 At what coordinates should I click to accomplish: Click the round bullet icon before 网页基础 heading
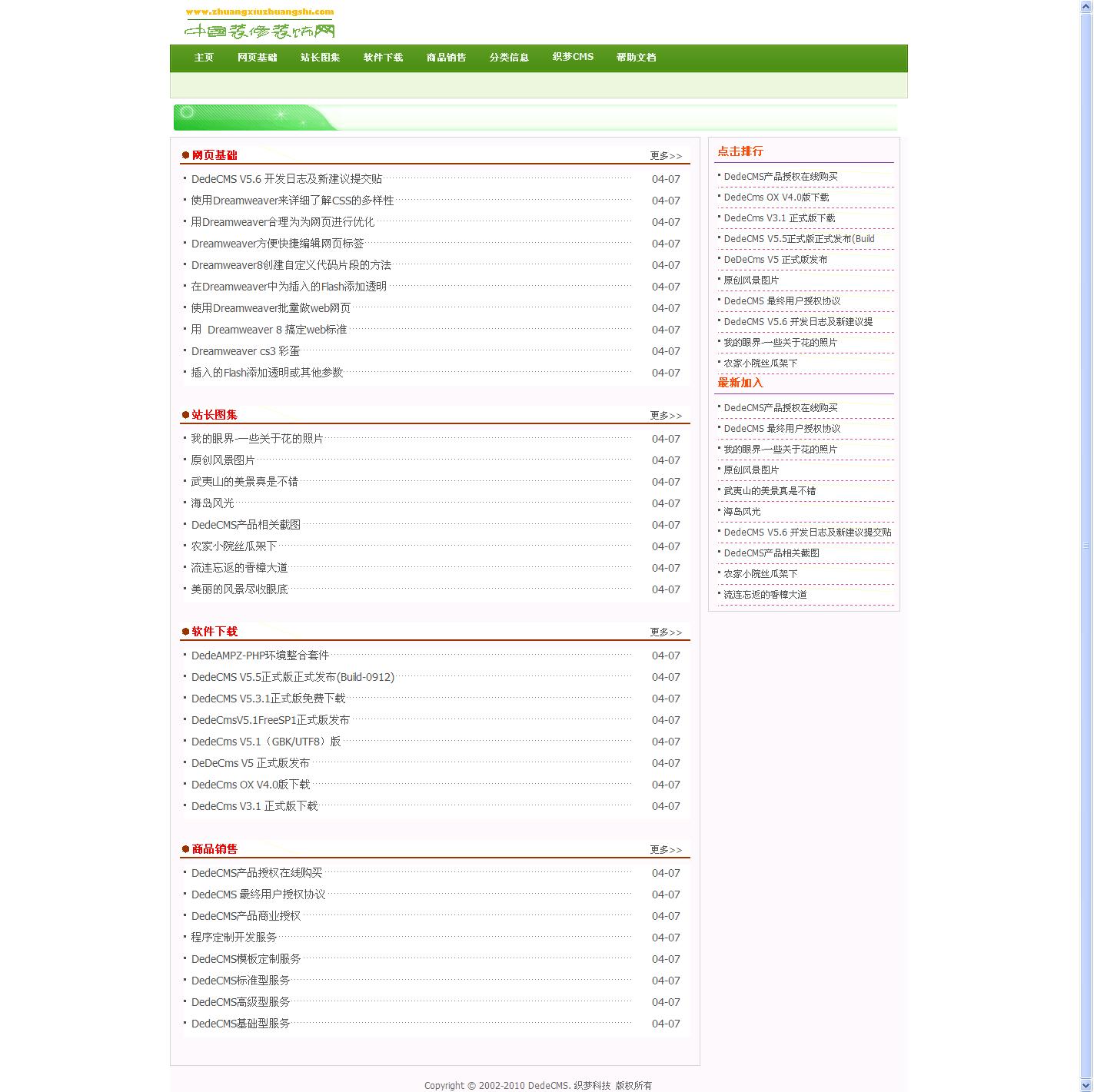click(x=185, y=155)
